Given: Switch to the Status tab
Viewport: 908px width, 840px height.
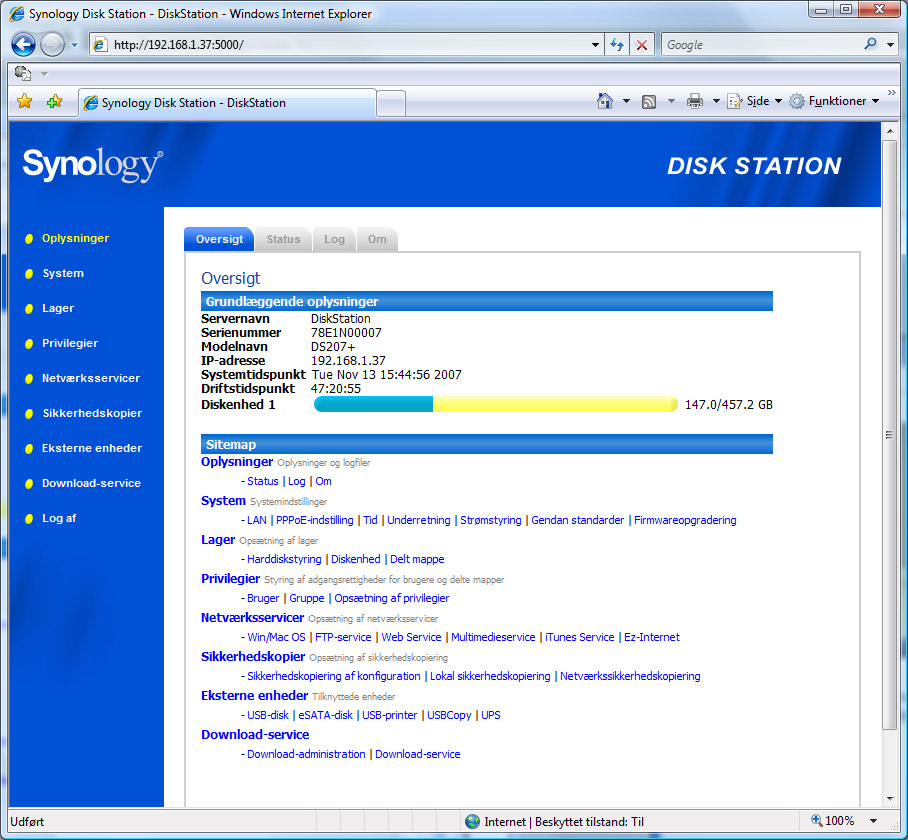Looking at the screenshot, I should [283, 239].
